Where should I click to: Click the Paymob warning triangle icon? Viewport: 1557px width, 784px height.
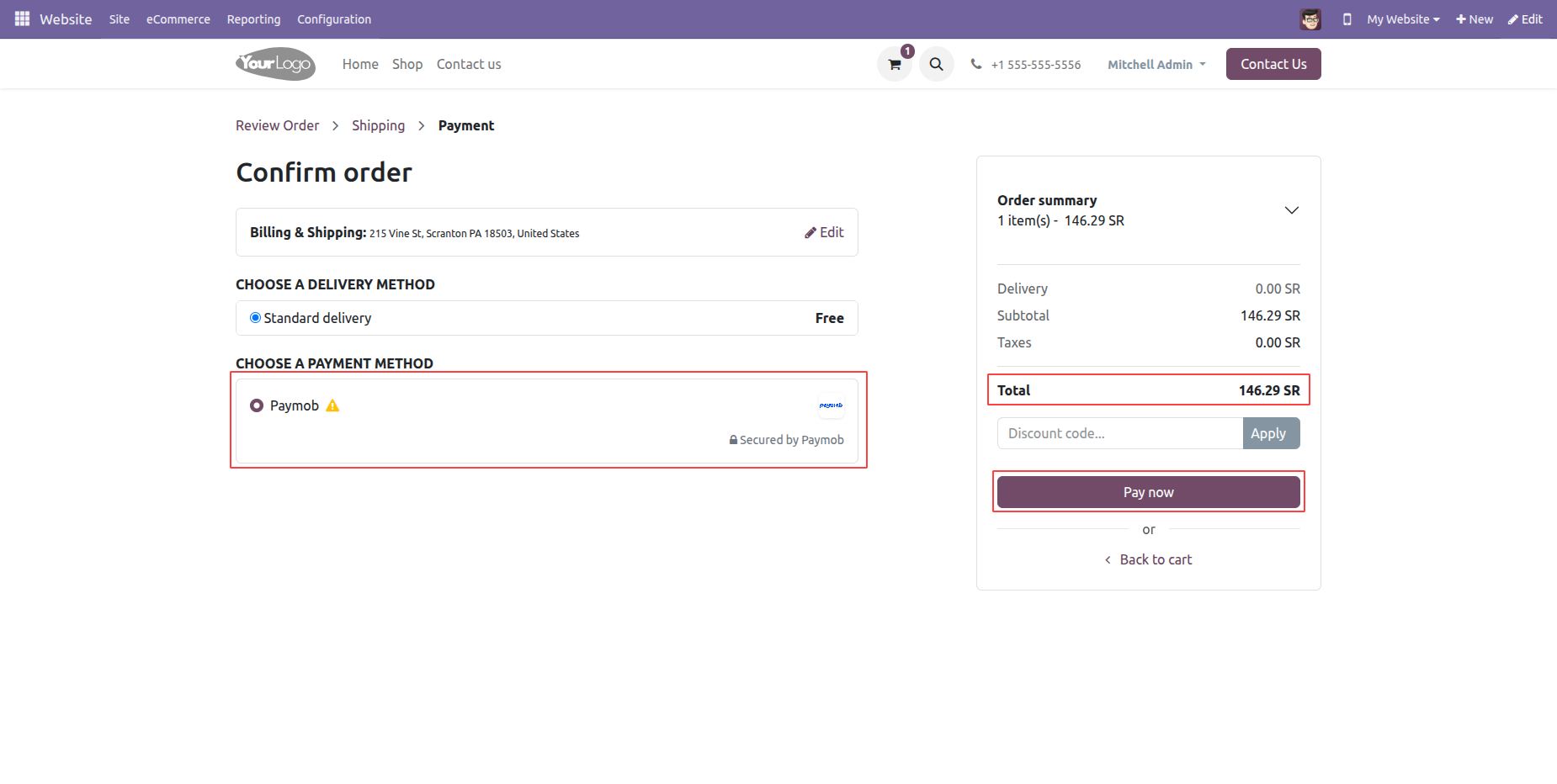(332, 405)
